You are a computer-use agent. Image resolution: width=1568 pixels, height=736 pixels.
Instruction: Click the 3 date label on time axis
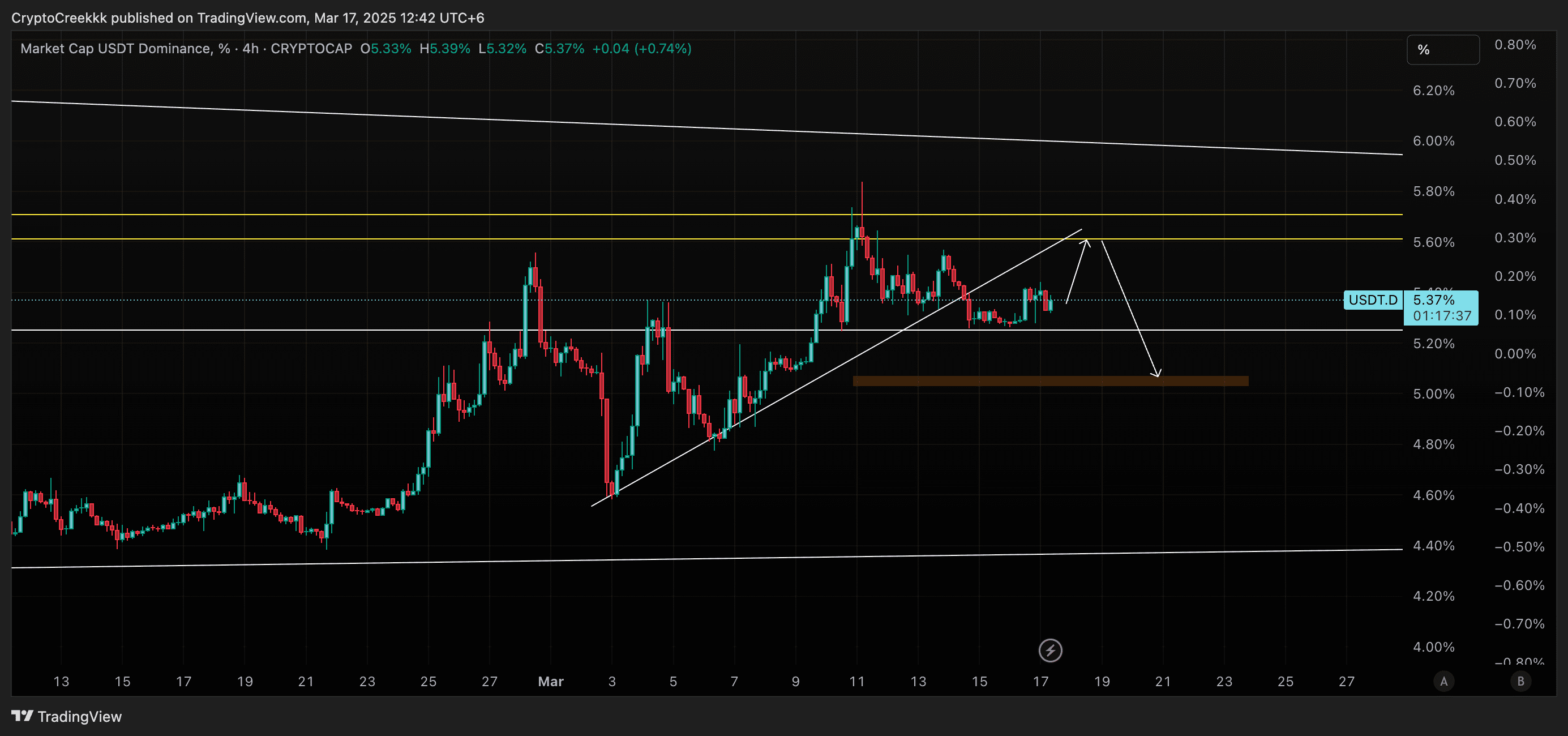click(612, 681)
